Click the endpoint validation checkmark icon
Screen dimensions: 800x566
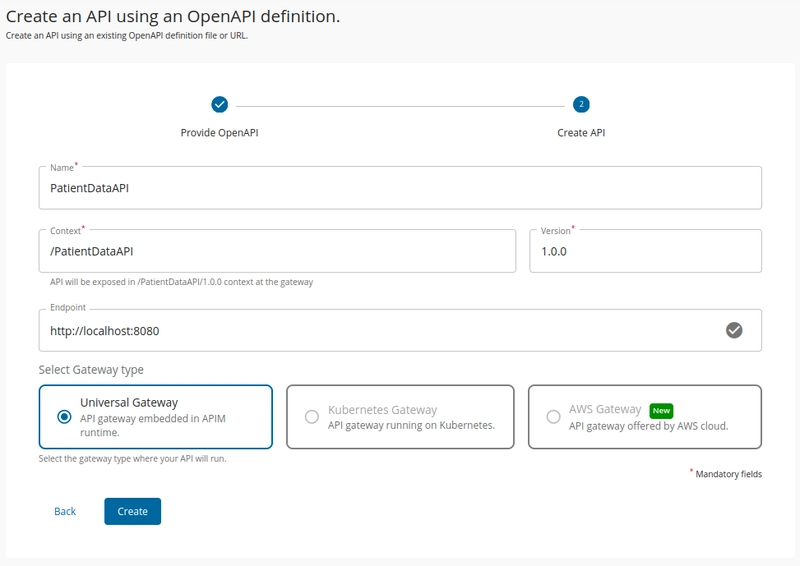click(734, 330)
